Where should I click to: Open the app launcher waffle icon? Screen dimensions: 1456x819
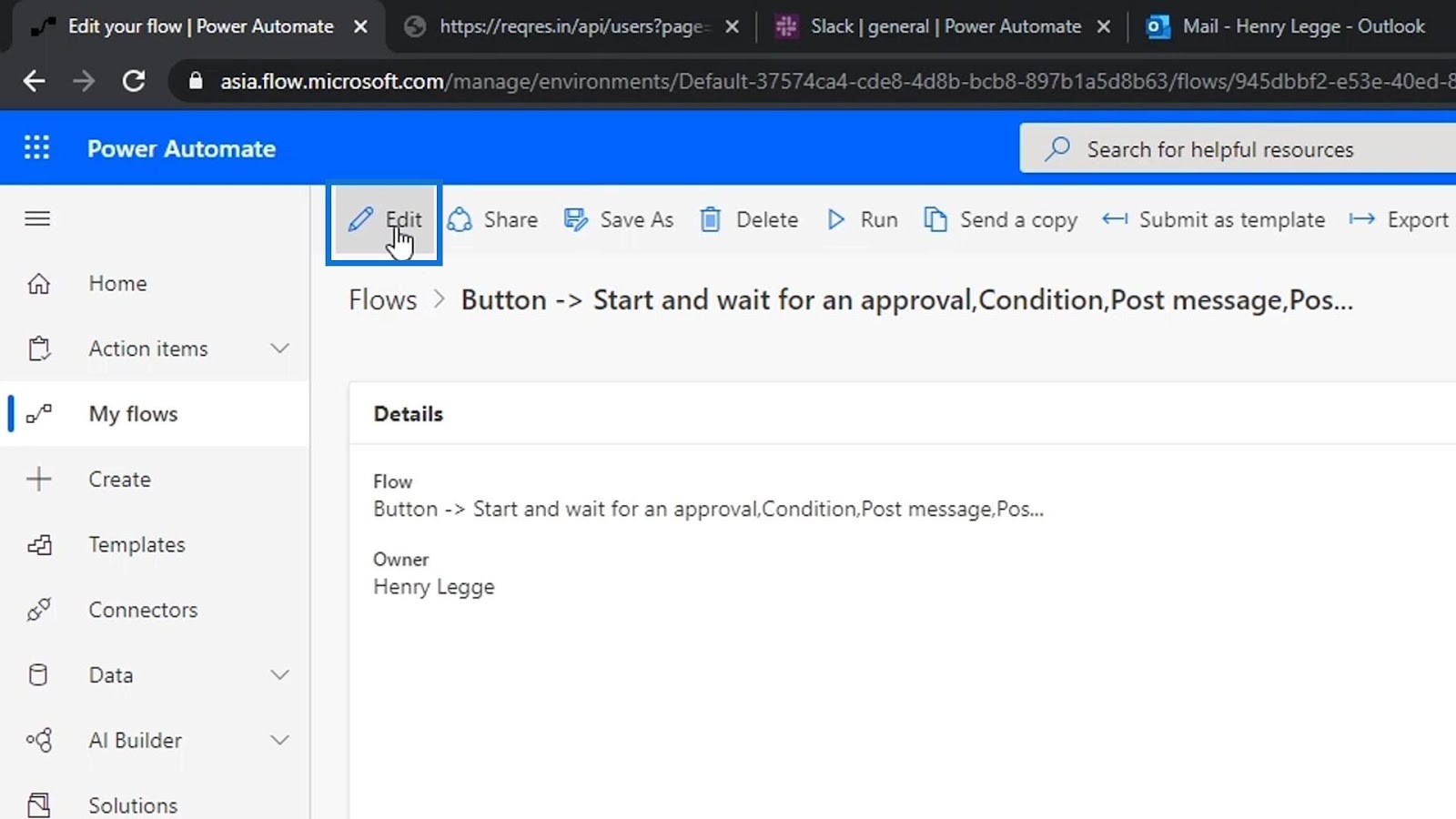pos(36,148)
